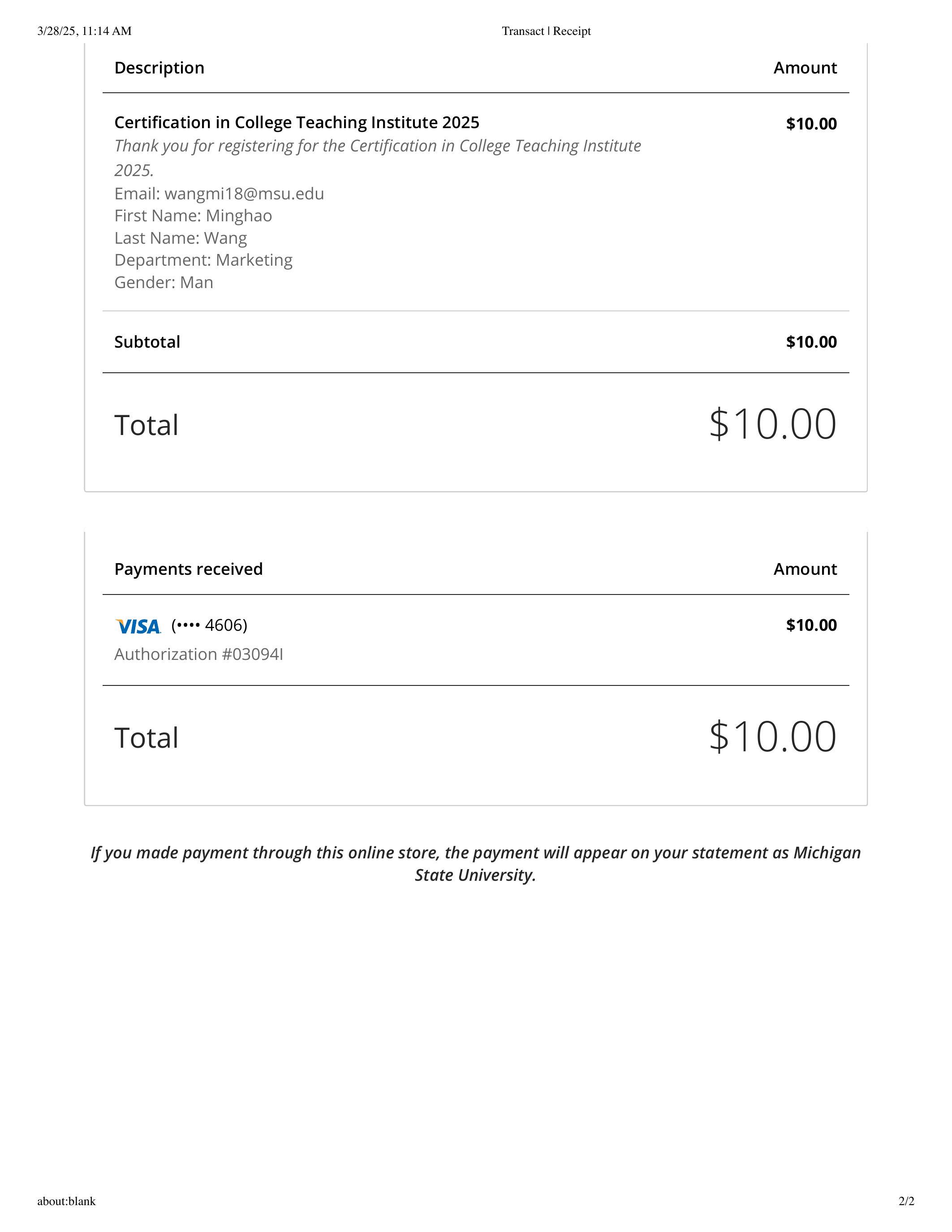Select the Authorization #03094I line
The height and width of the screenshot is (1232, 952).
pos(198,654)
